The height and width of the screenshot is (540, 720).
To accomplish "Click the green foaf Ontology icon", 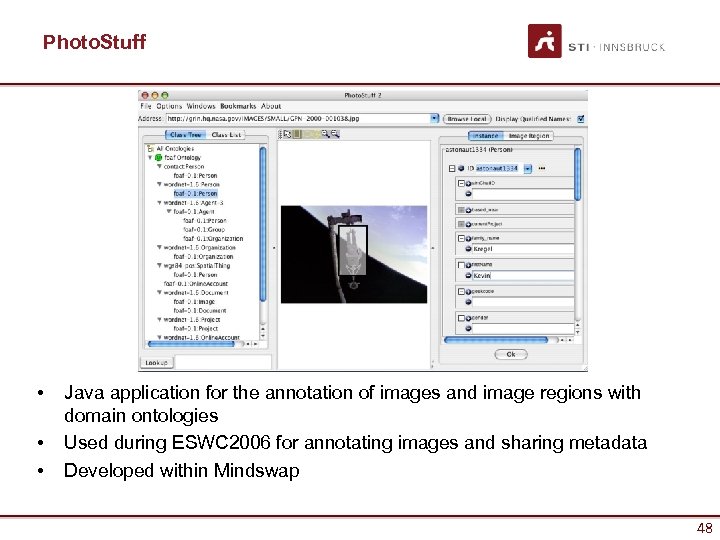I will coord(158,157).
